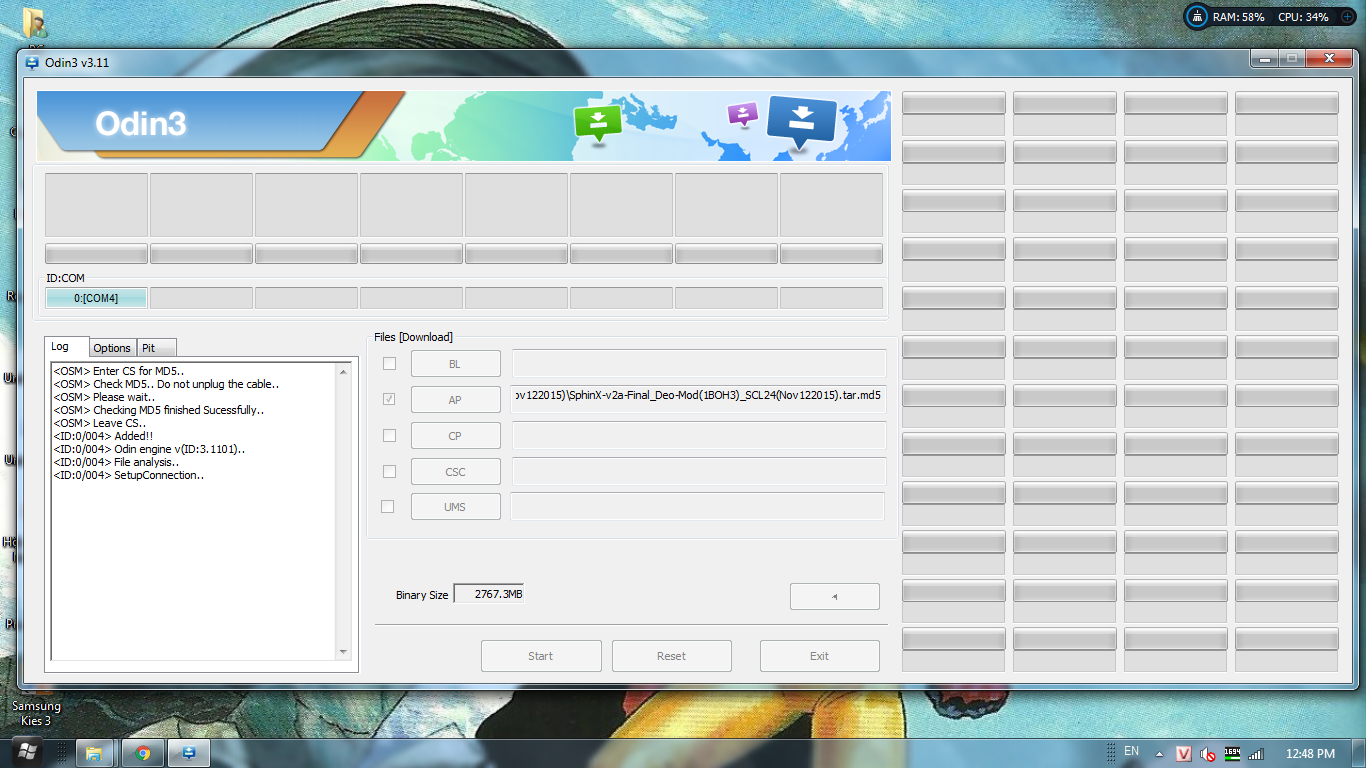Click the log scrollbar up arrow
This screenshot has height=768, width=1366.
344,372
